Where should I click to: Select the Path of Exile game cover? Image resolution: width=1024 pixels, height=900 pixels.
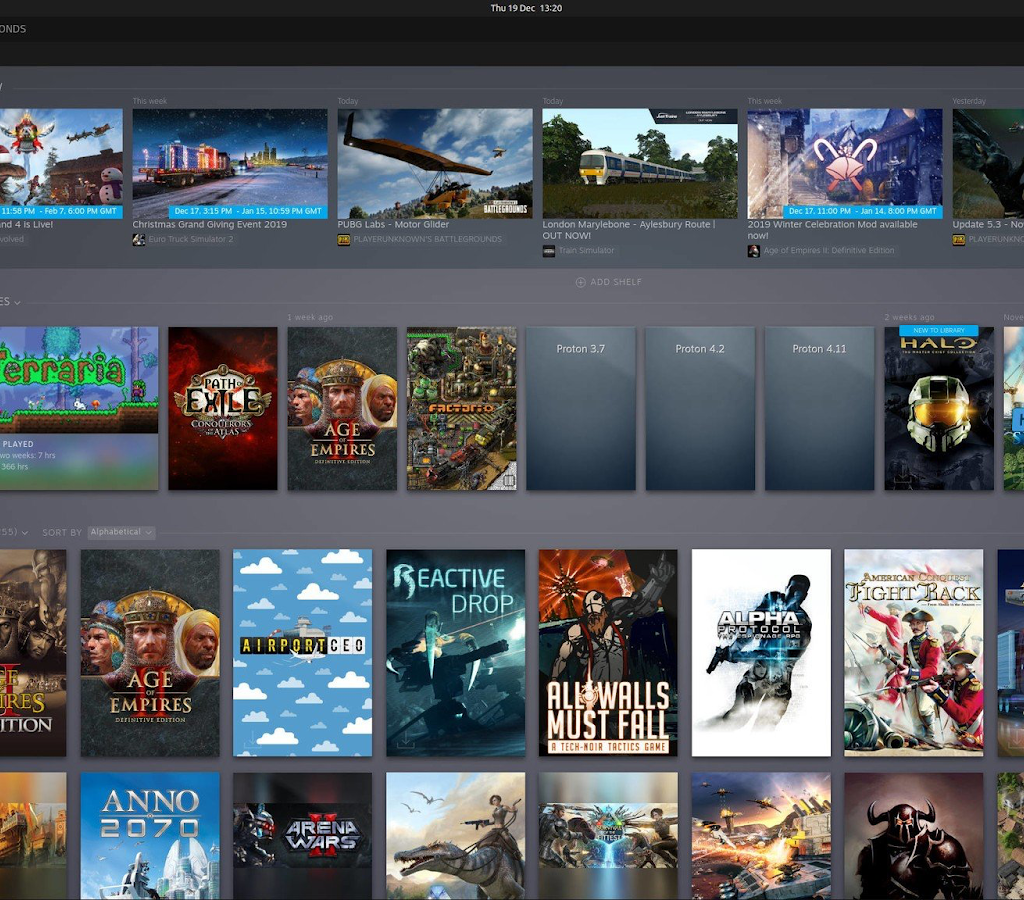[x=223, y=409]
